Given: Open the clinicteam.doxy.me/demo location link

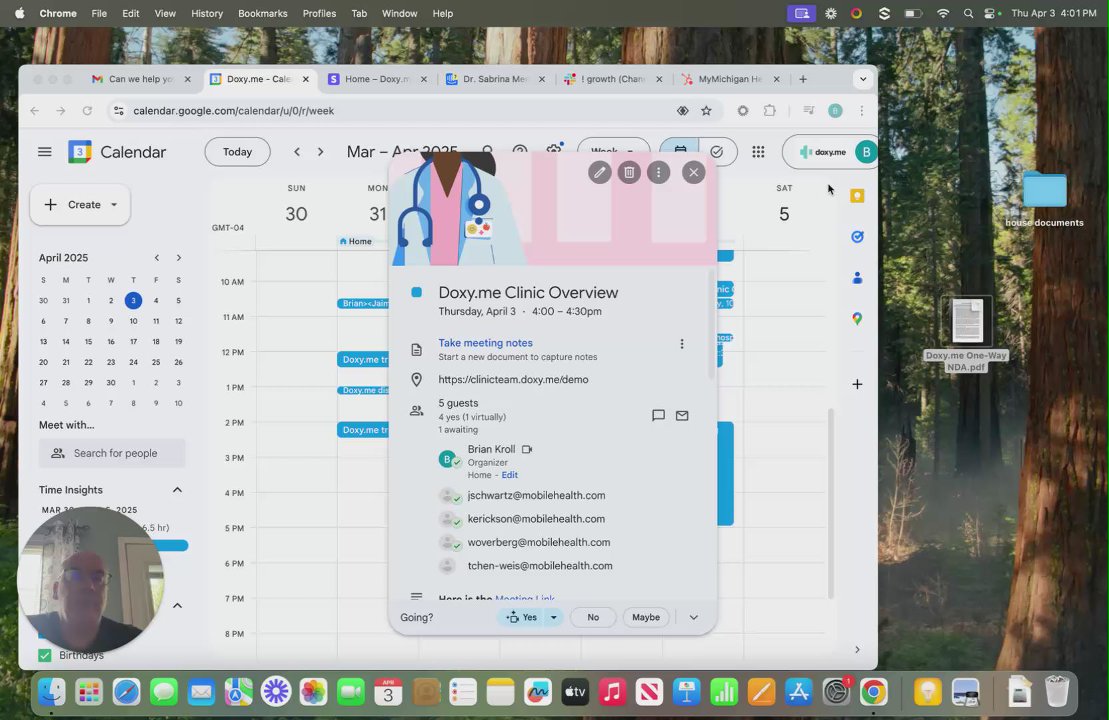Looking at the screenshot, I should [x=513, y=379].
